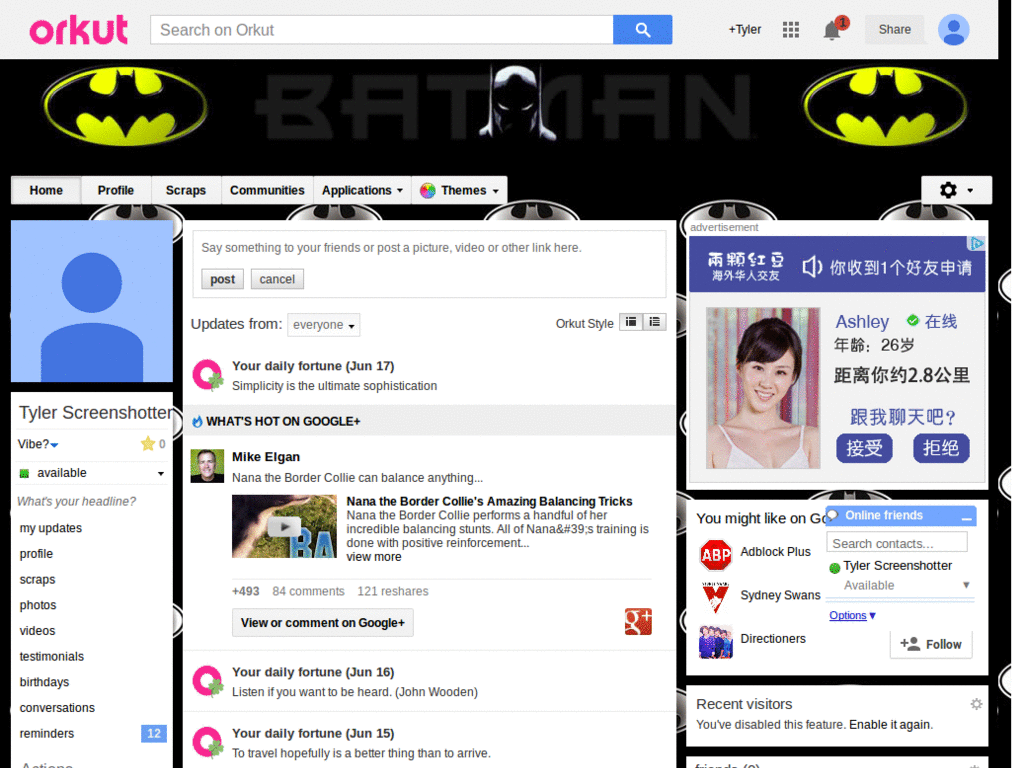Click the 84 comments link
Viewport: 1024px width, 768px height.
(x=308, y=591)
